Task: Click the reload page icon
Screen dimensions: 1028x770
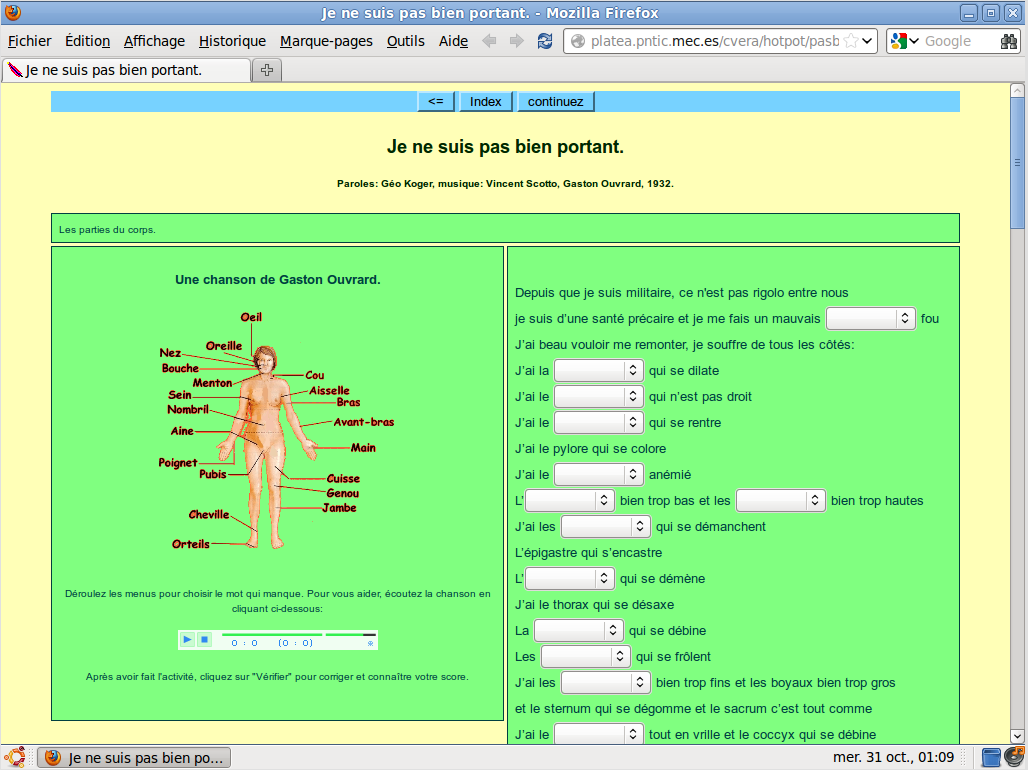Action: tap(544, 41)
